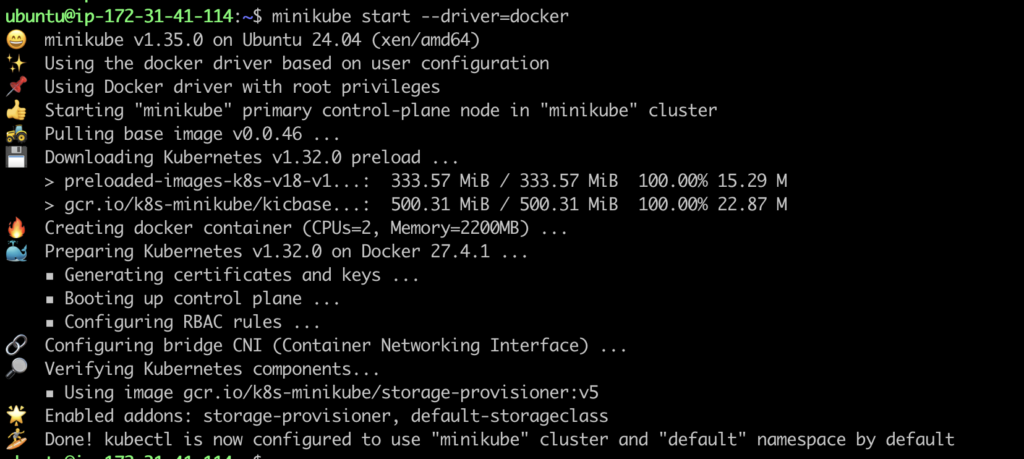
Task: Click the magnifying glass emoji beside Verifying components
Action: pos(15,370)
